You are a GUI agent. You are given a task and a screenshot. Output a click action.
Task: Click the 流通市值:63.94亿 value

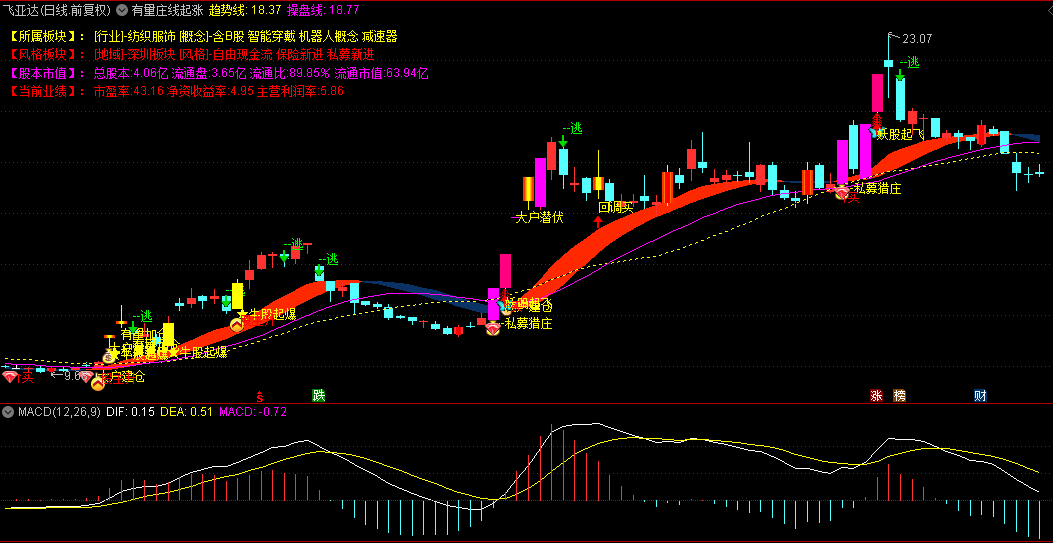click(x=381, y=72)
